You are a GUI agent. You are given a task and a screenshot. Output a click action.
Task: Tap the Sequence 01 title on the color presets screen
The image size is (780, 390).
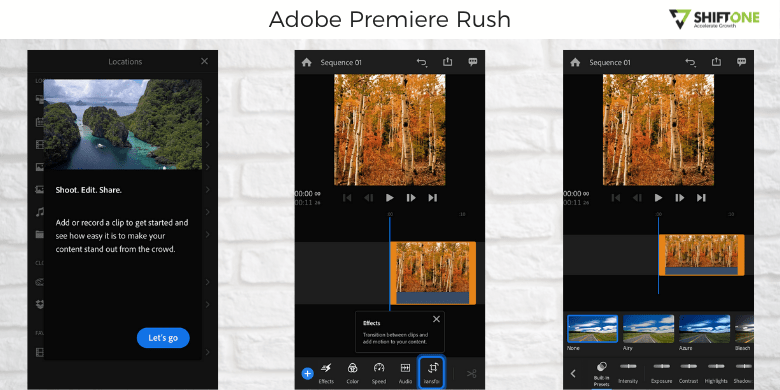click(x=610, y=63)
